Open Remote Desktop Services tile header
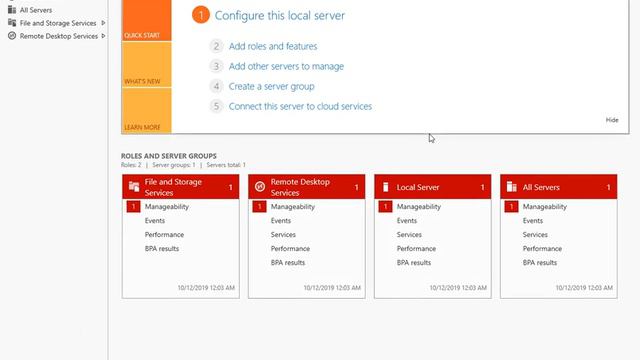This screenshot has width=640, height=360. tap(307, 187)
